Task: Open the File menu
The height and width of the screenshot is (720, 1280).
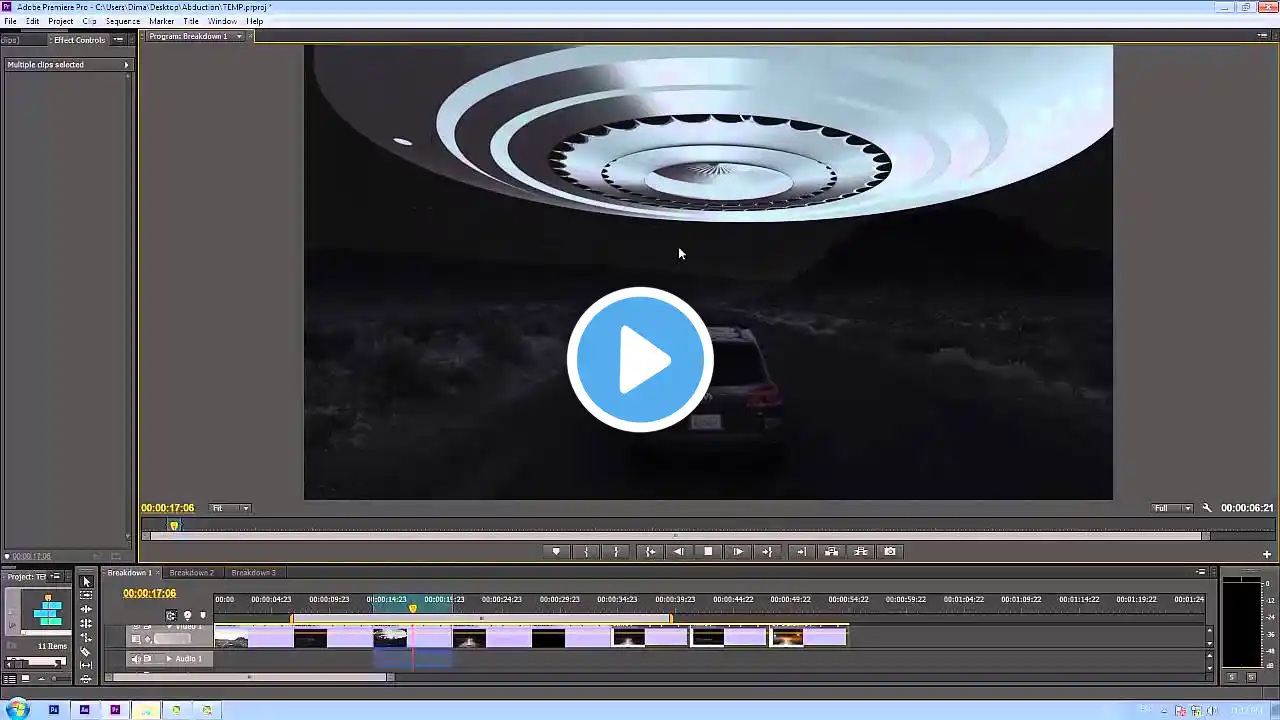Action: tap(10, 21)
